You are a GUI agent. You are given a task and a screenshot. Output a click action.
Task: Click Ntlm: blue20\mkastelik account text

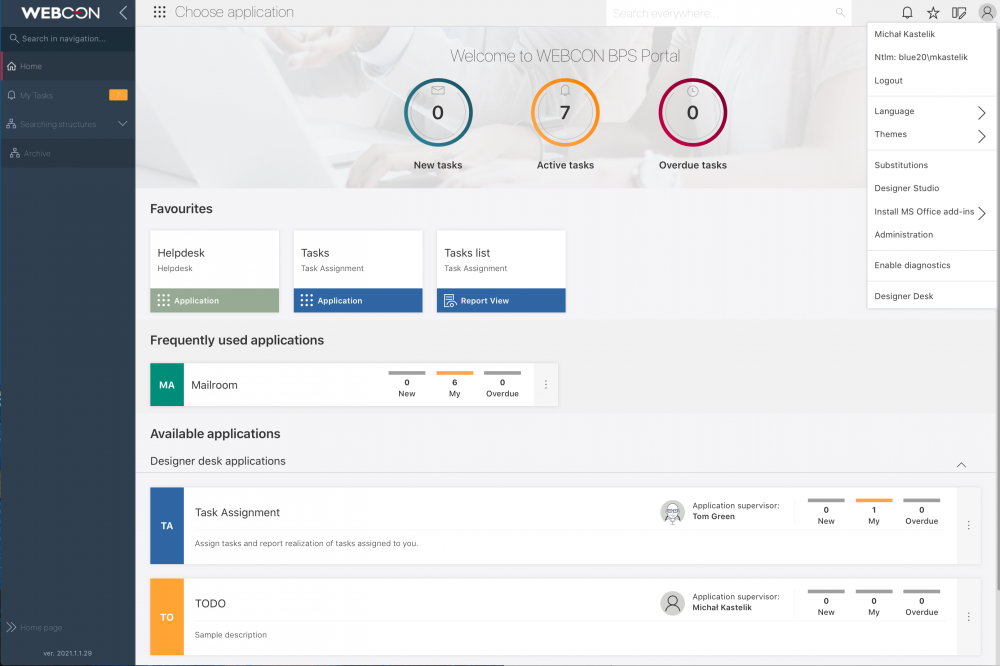pos(921,57)
